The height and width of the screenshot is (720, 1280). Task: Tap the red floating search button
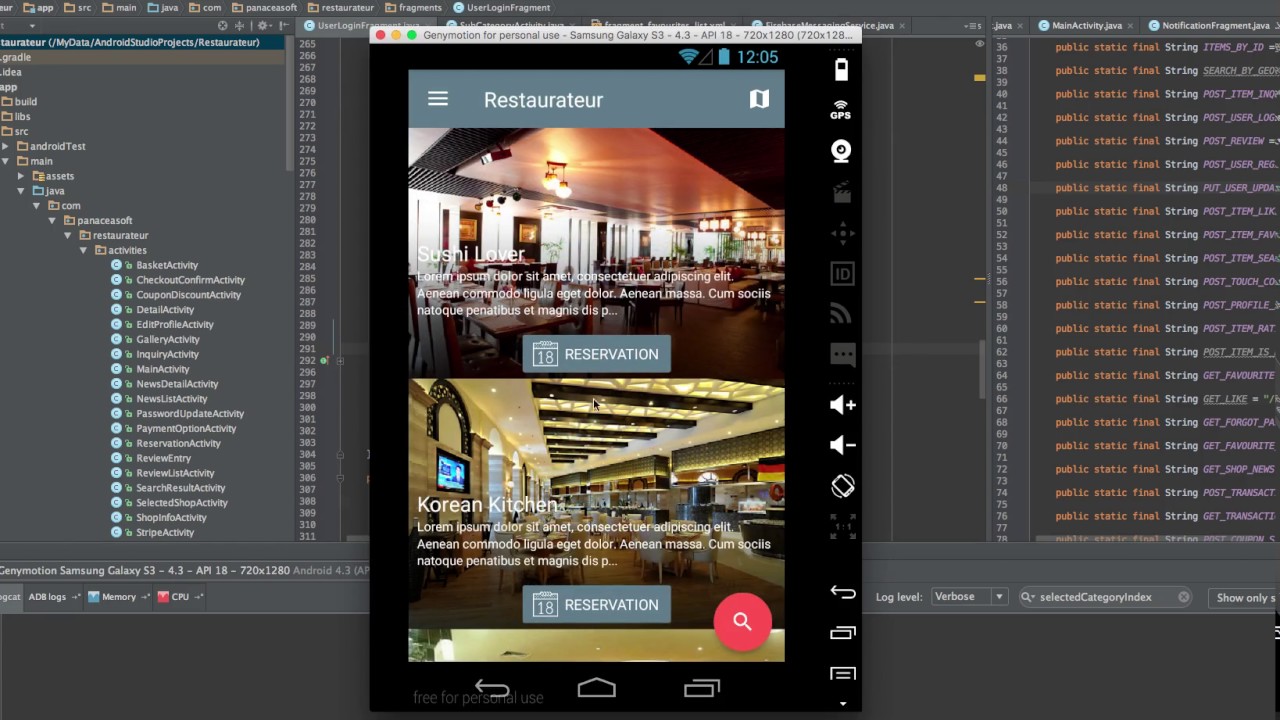pos(742,622)
